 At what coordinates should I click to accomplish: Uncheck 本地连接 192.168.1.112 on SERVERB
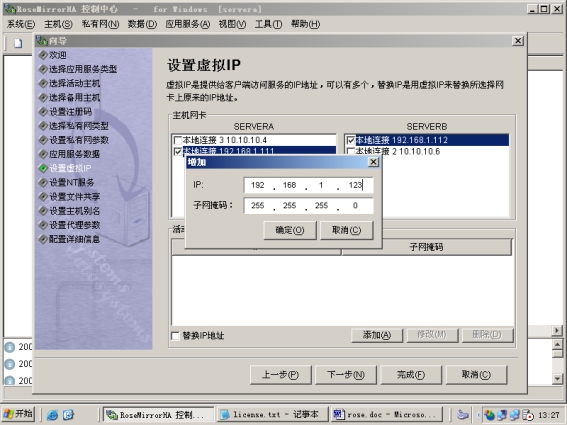351,140
